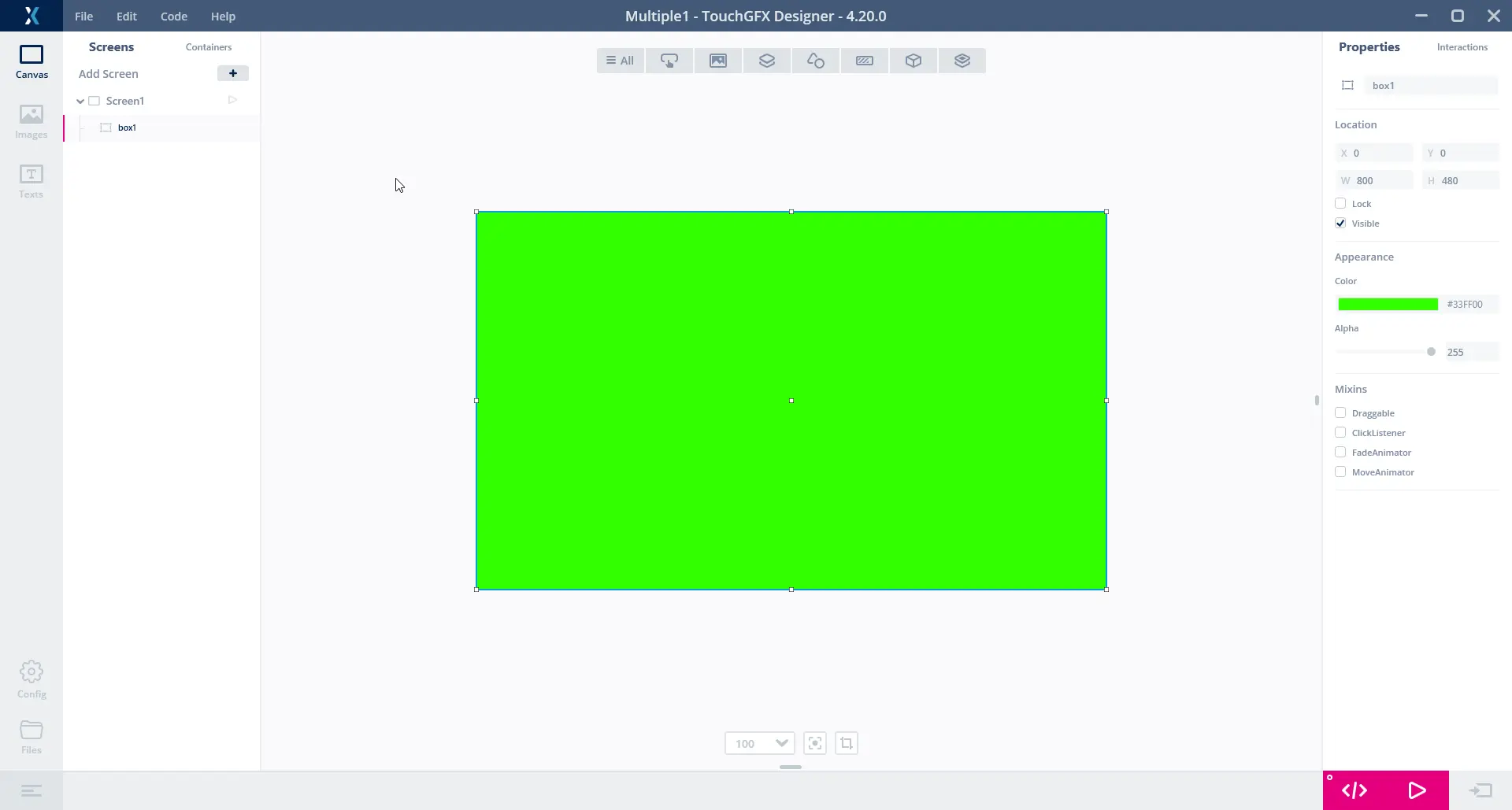Open the Shapes widget category
This screenshot has width=1512, height=810.
point(815,61)
